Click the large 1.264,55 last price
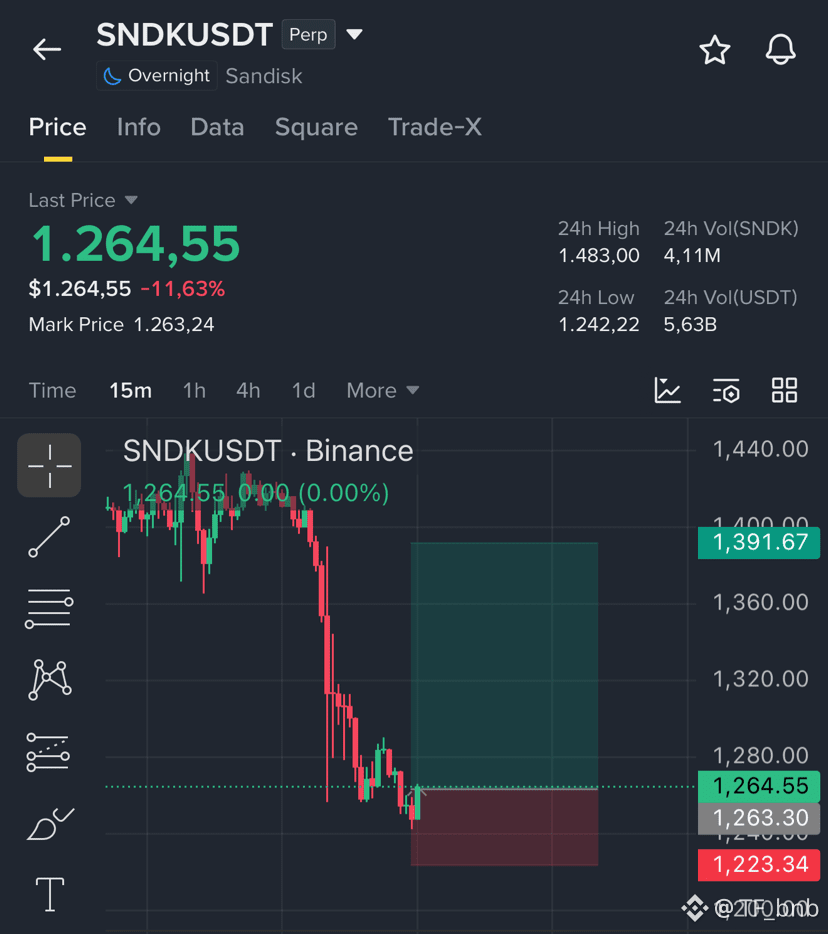This screenshot has height=934, width=828. coord(135,244)
